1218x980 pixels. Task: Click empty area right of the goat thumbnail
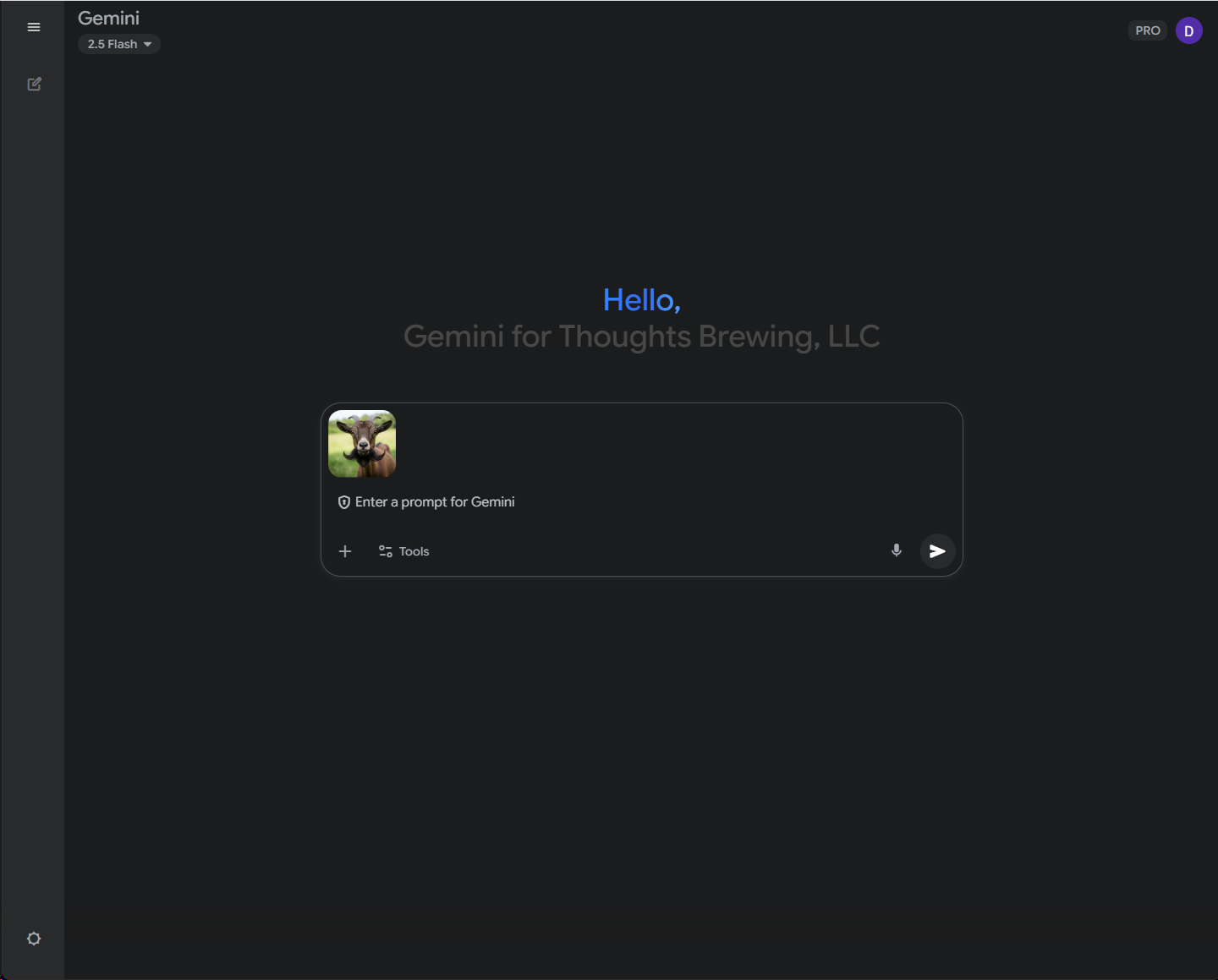coord(677,444)
